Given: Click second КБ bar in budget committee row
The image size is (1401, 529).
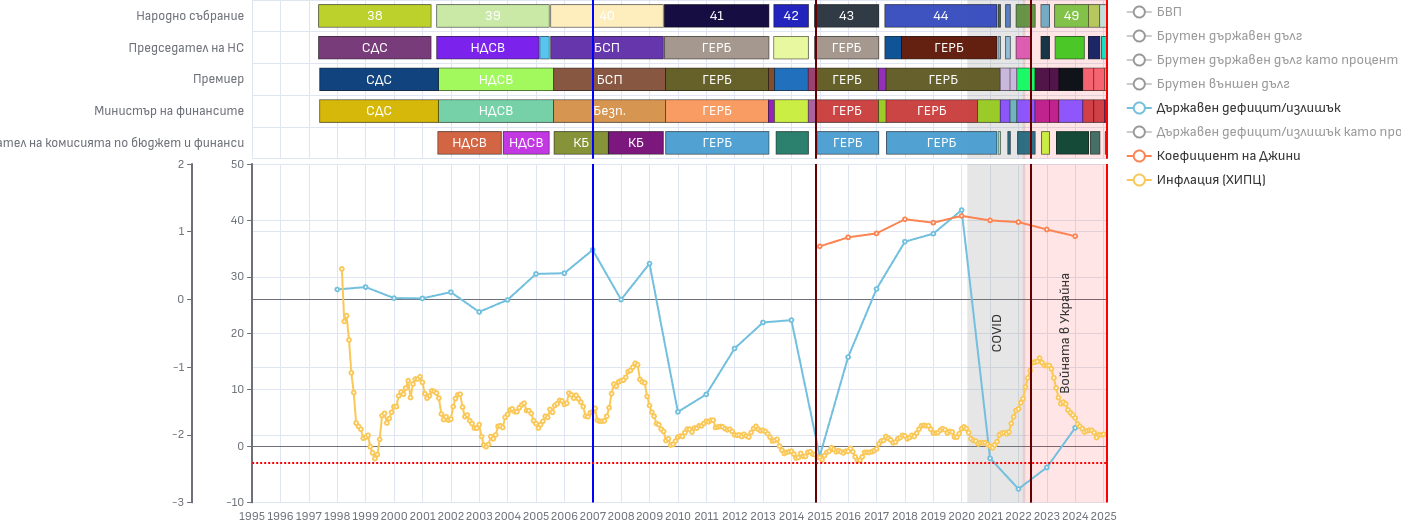Looking at the screenshot, I should 636,143.
